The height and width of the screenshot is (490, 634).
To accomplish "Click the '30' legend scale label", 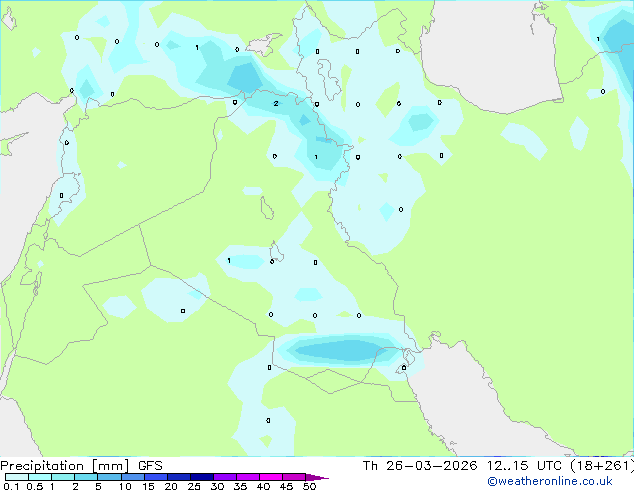I will point(217,486).
